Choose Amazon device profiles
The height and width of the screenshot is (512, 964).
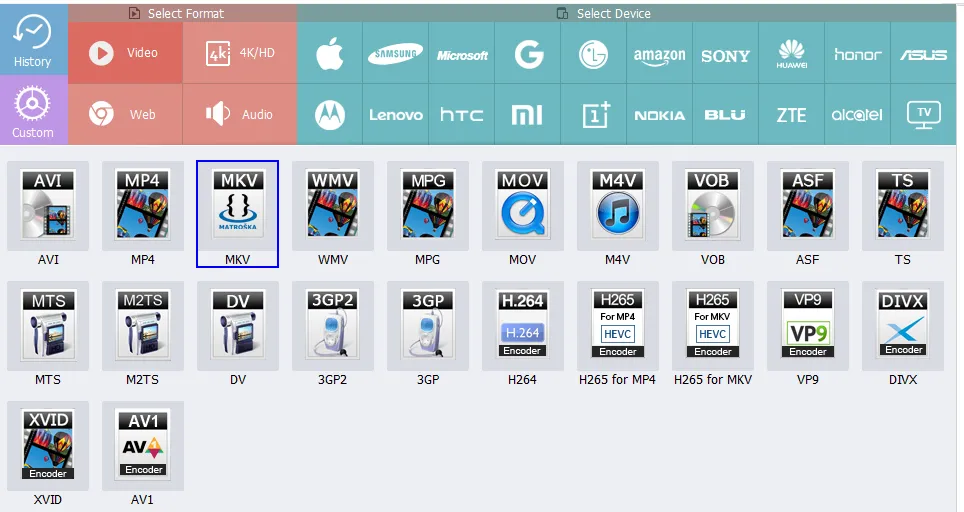pos(659,53)
